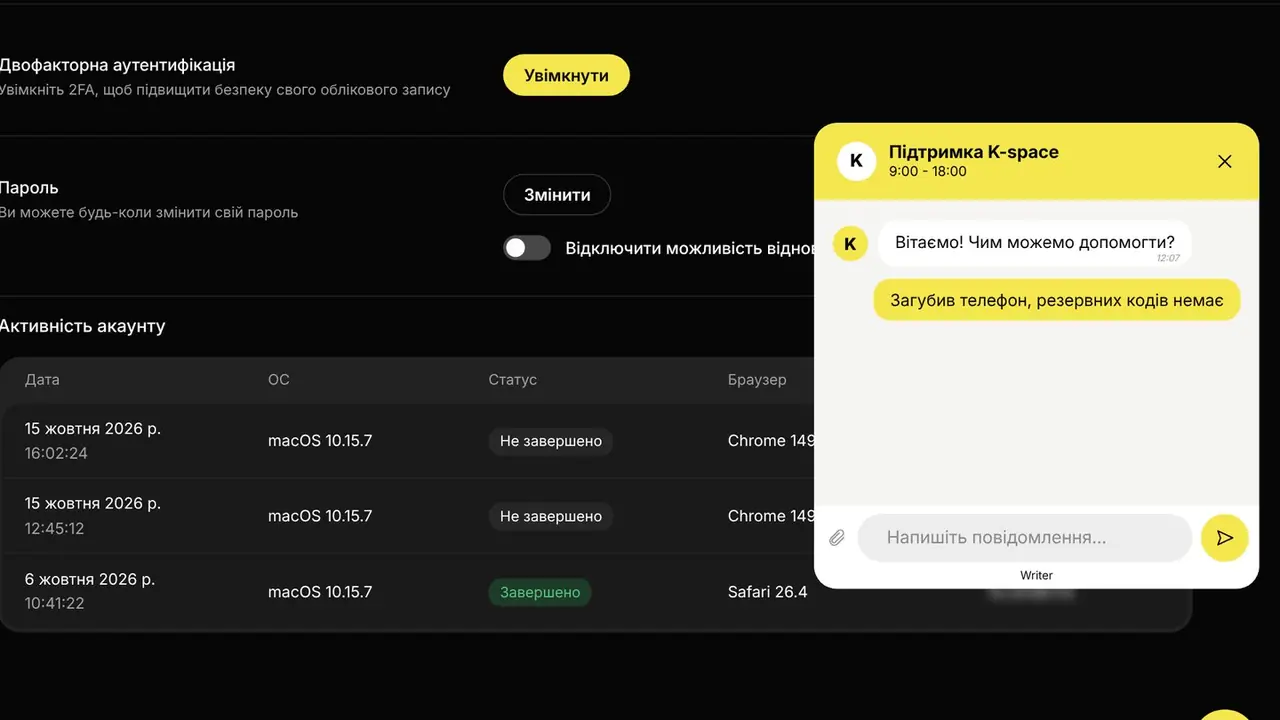Click the K avatar in chat header
Image resolution: width=1280 pixels, height=720 pixels.
point(856,161)
